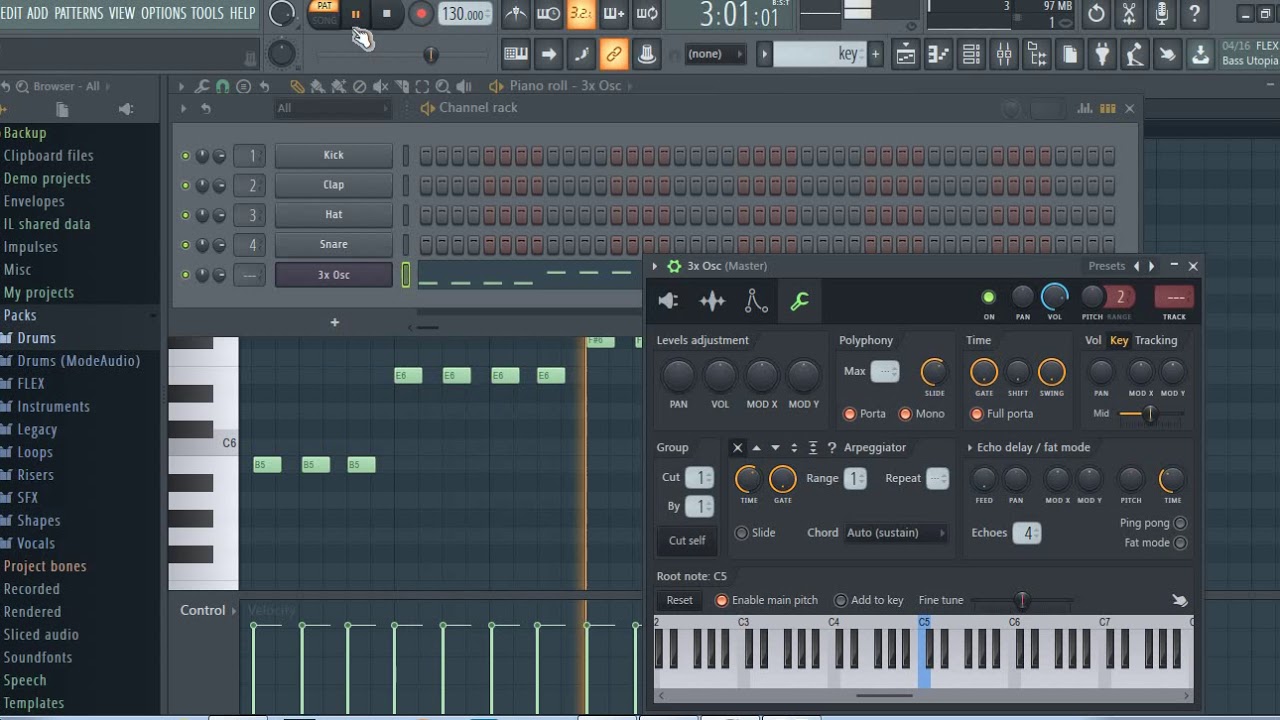Open the graph editor icon in channel rack
This screenshot has height=720, width=1280.
click(1085, 108)
